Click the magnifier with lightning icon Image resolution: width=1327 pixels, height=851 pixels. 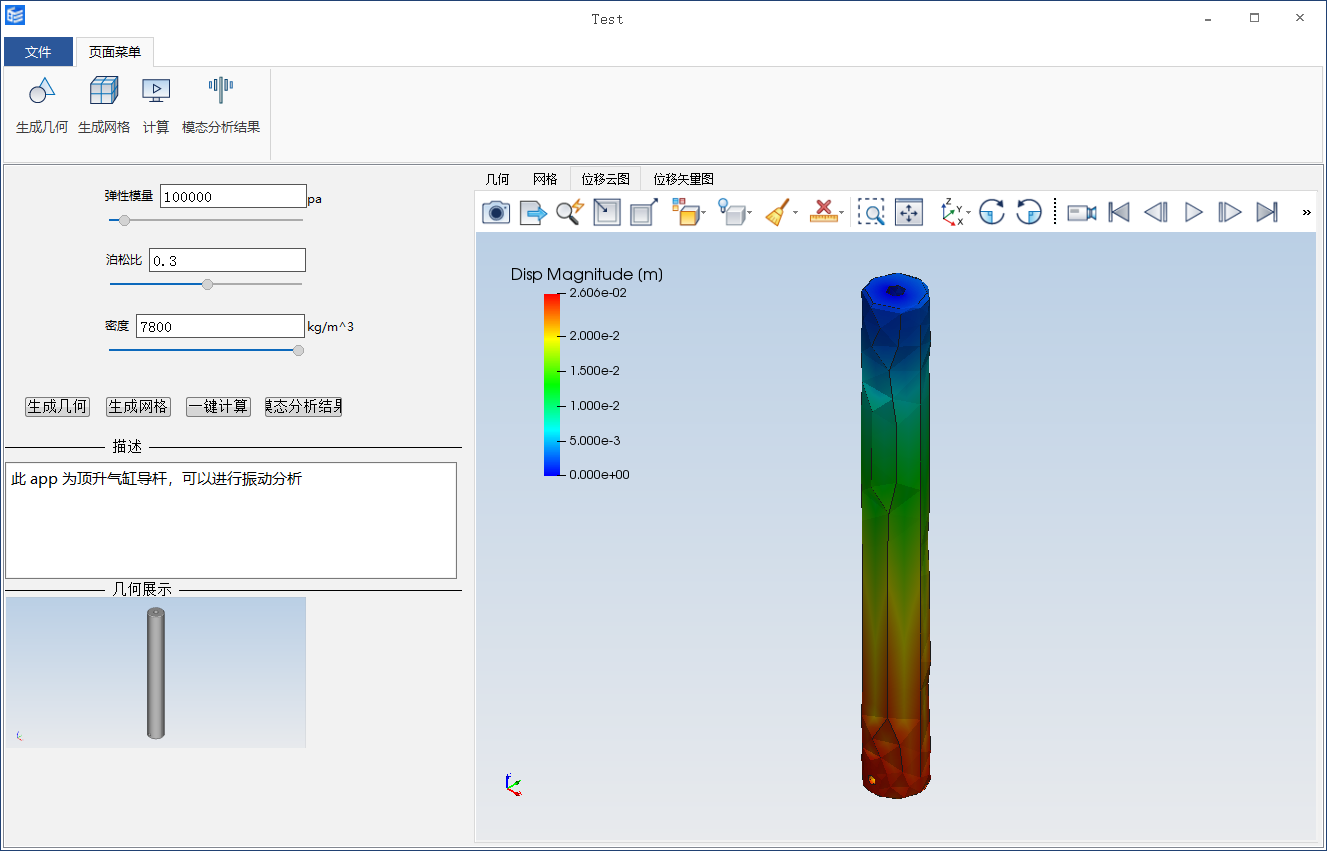(570, 212)
